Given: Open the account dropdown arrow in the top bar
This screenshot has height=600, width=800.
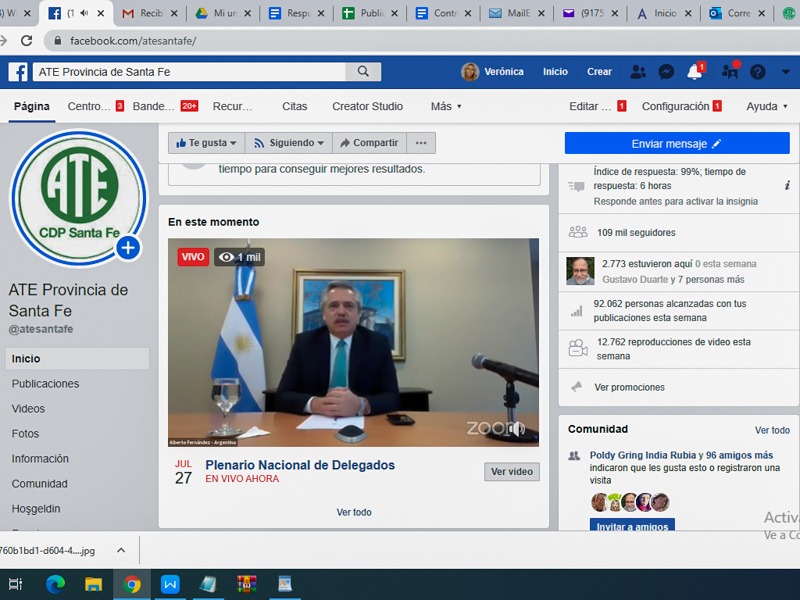Looking at the screenshot, I should click(x=786, y=72).
